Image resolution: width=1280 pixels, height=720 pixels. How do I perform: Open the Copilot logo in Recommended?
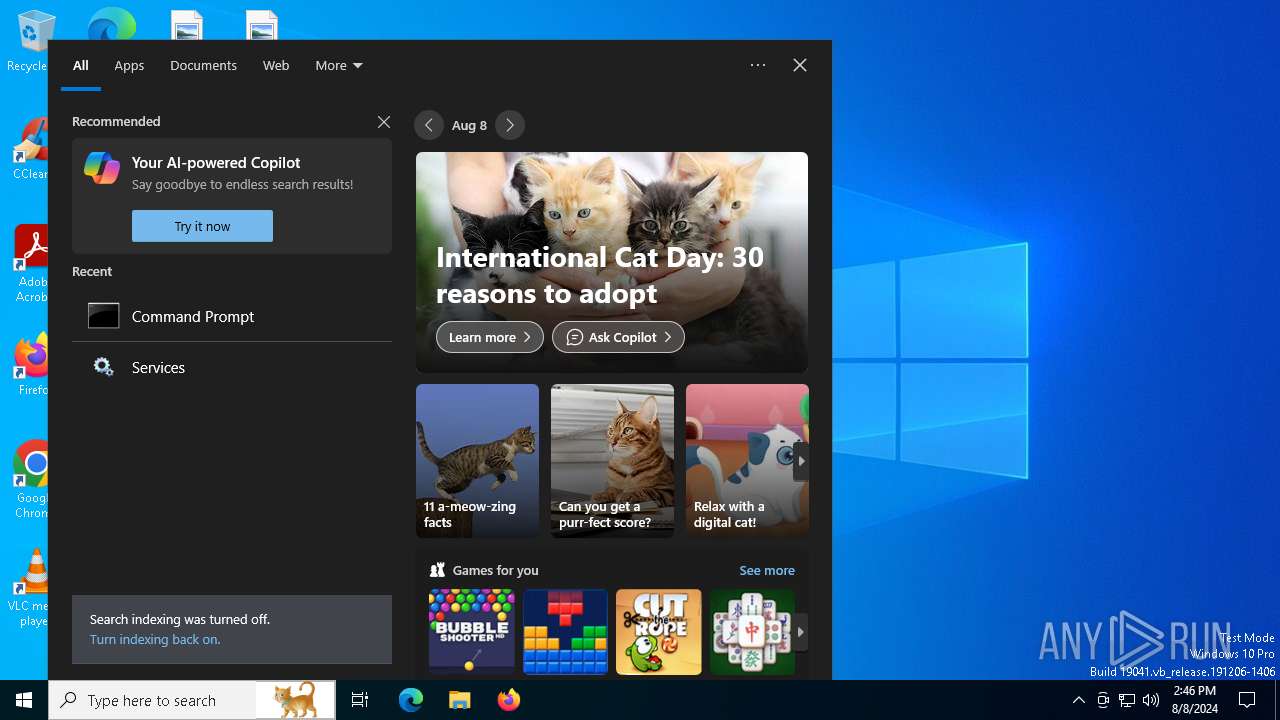tap(102, 168)
